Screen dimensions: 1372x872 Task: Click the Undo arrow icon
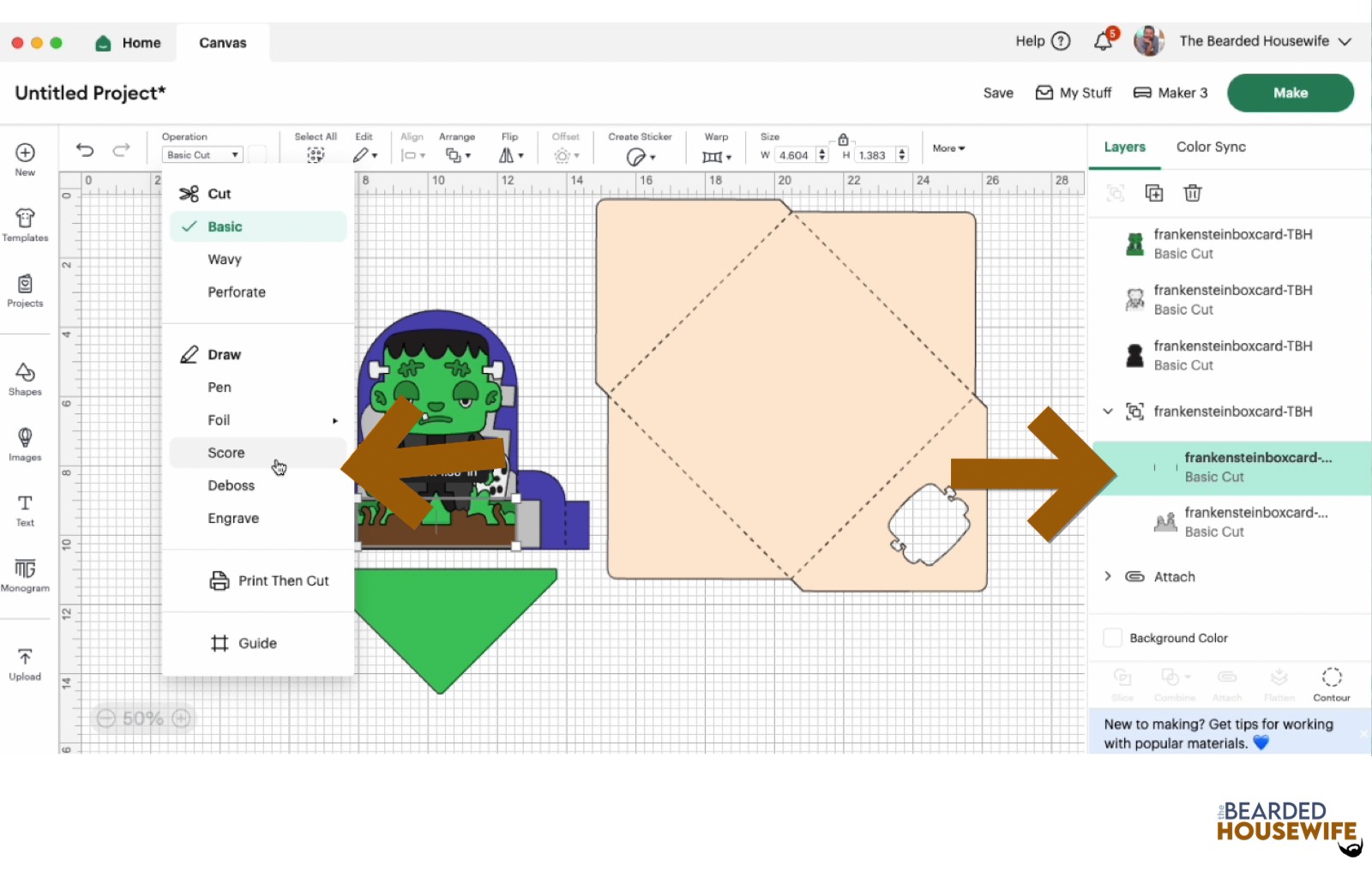(x=85, y=150)
